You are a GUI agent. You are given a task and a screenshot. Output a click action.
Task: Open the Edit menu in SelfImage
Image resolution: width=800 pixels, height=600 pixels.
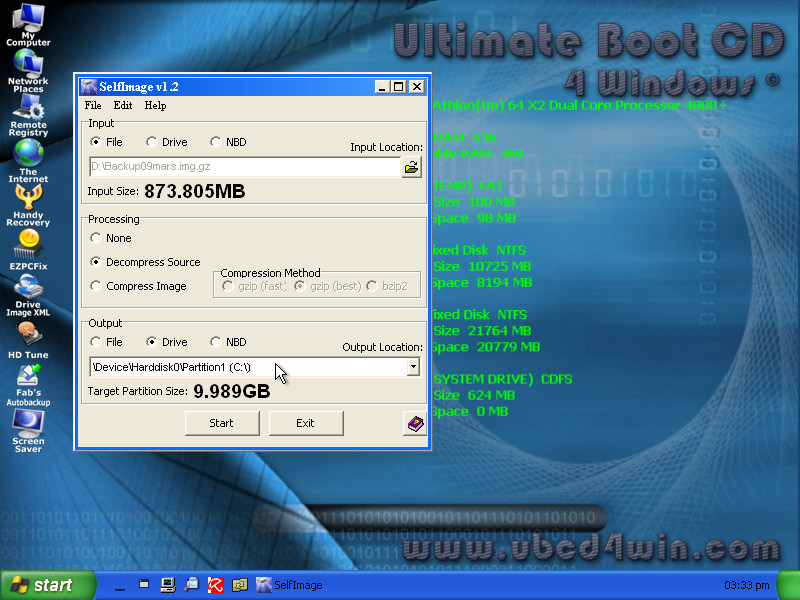point(123,106)
